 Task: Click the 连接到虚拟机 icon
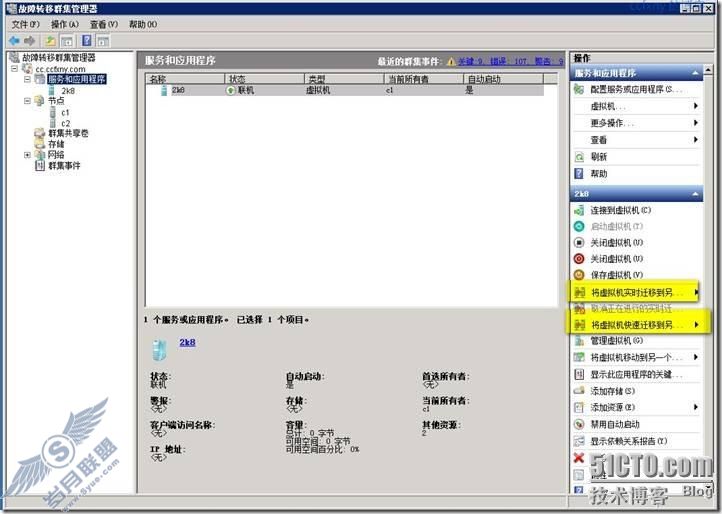(x=579, y=210)
